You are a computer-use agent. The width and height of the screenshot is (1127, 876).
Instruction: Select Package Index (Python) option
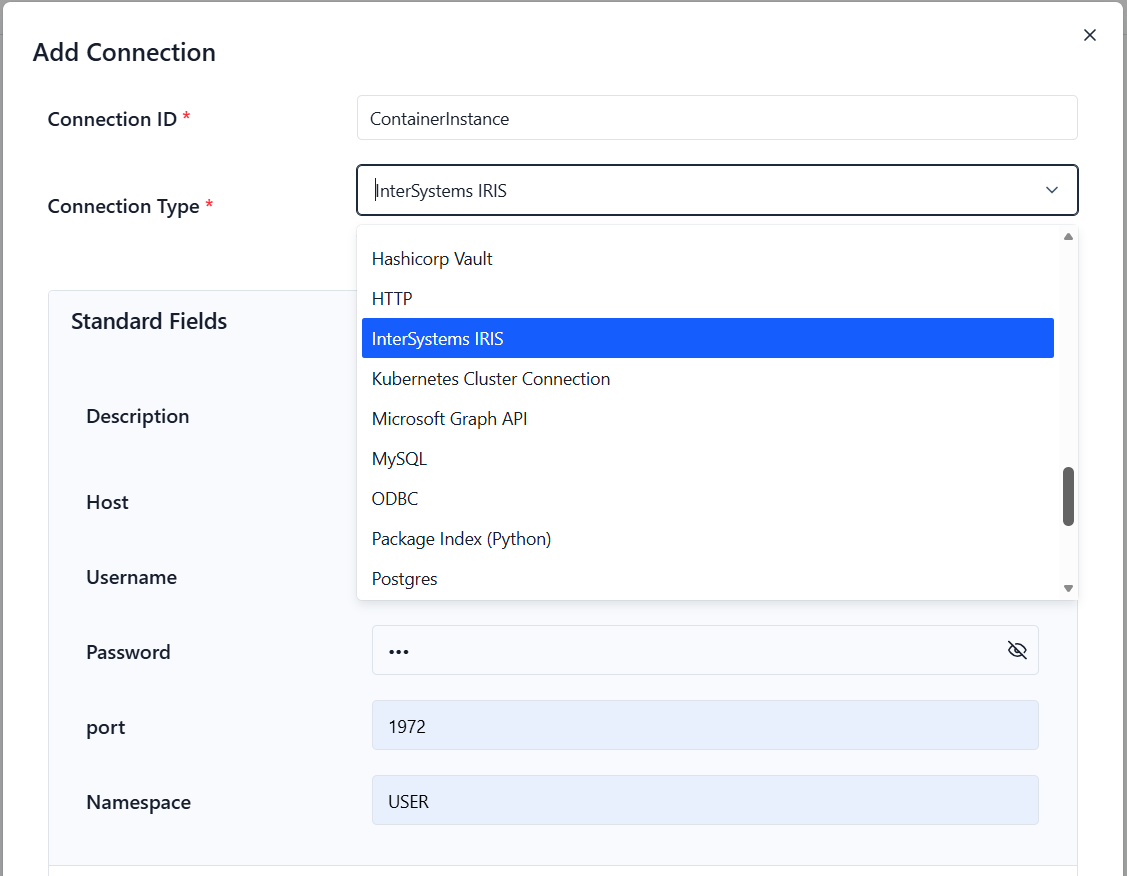pyautogui.click(x=461, y=538)
